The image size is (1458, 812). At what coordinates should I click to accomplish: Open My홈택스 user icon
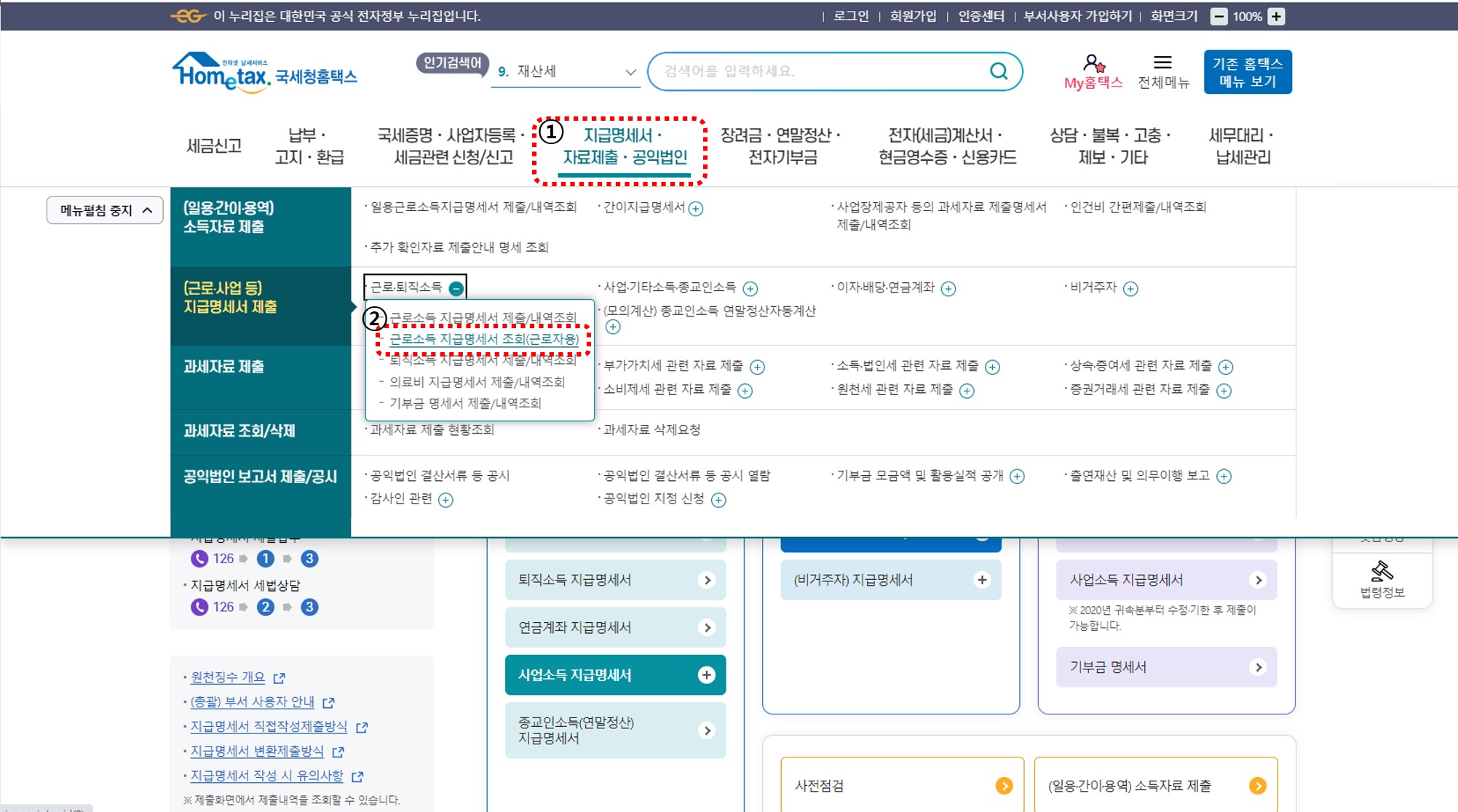pos(1093,63)
